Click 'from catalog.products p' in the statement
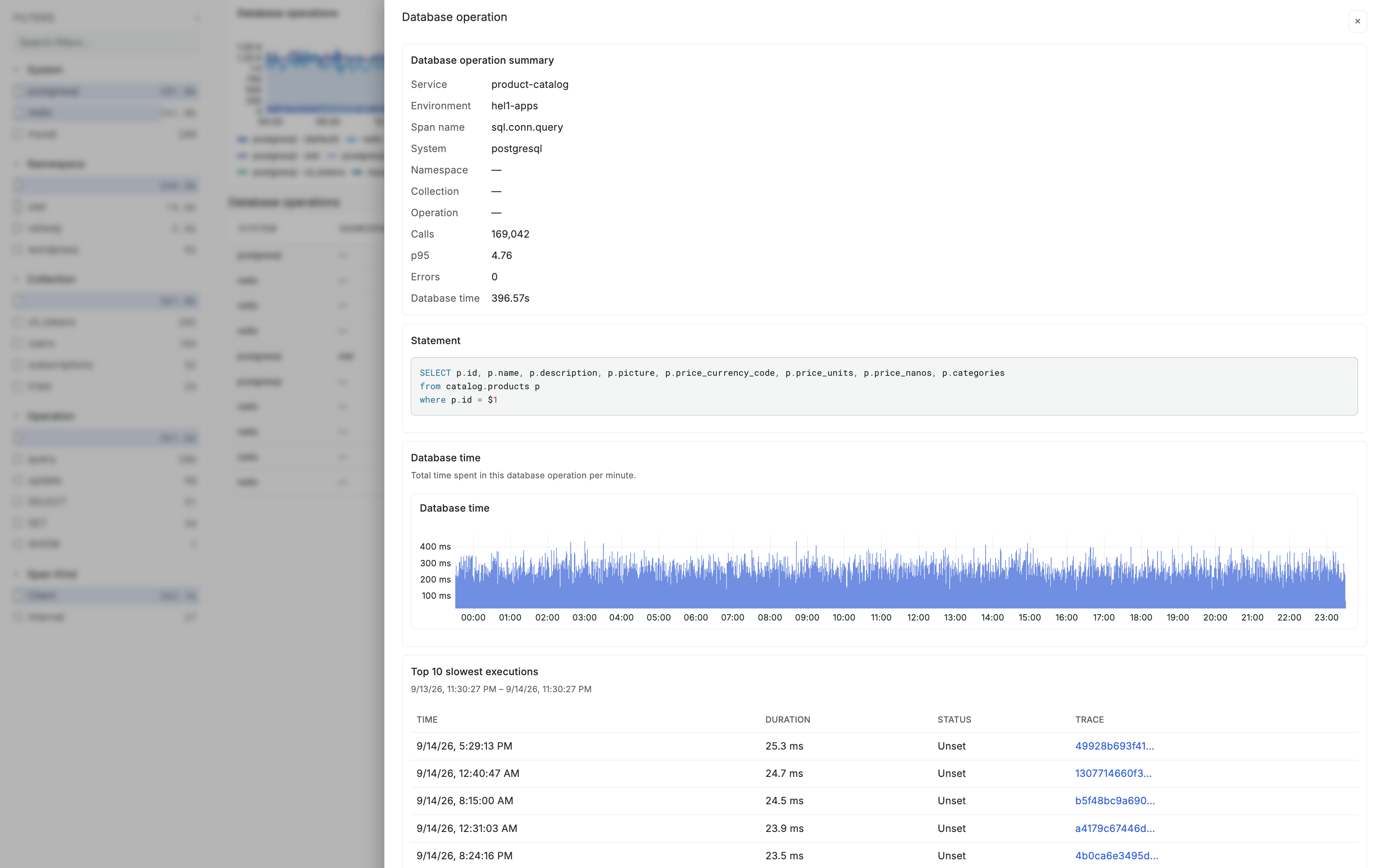1377x868 pixels. click(x=479, y=386)
